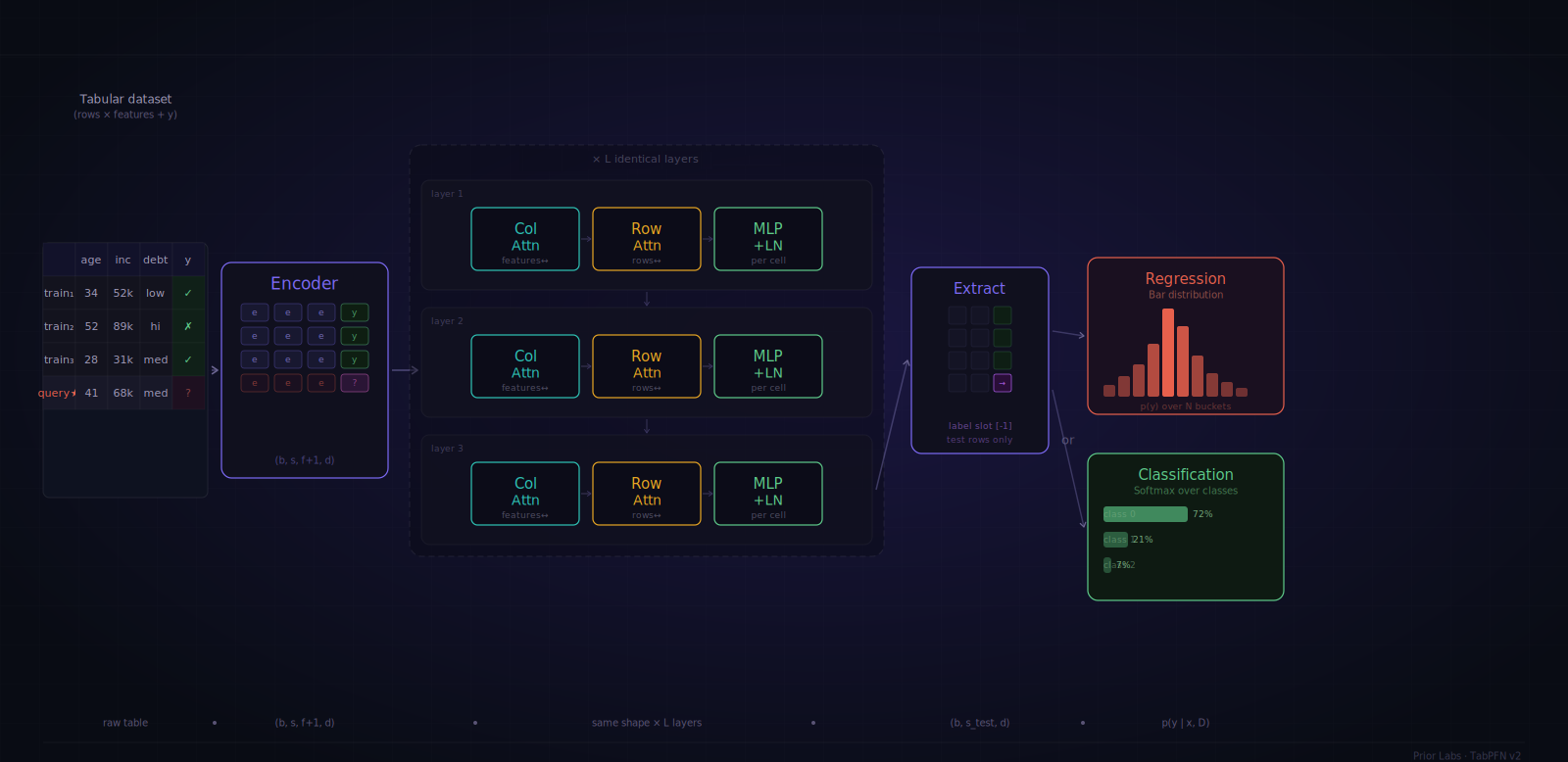Click the MLP +LN block in layer 1
Image resolution: width=1568 pixels, height=762 pixels.
(x=768, y=239)
